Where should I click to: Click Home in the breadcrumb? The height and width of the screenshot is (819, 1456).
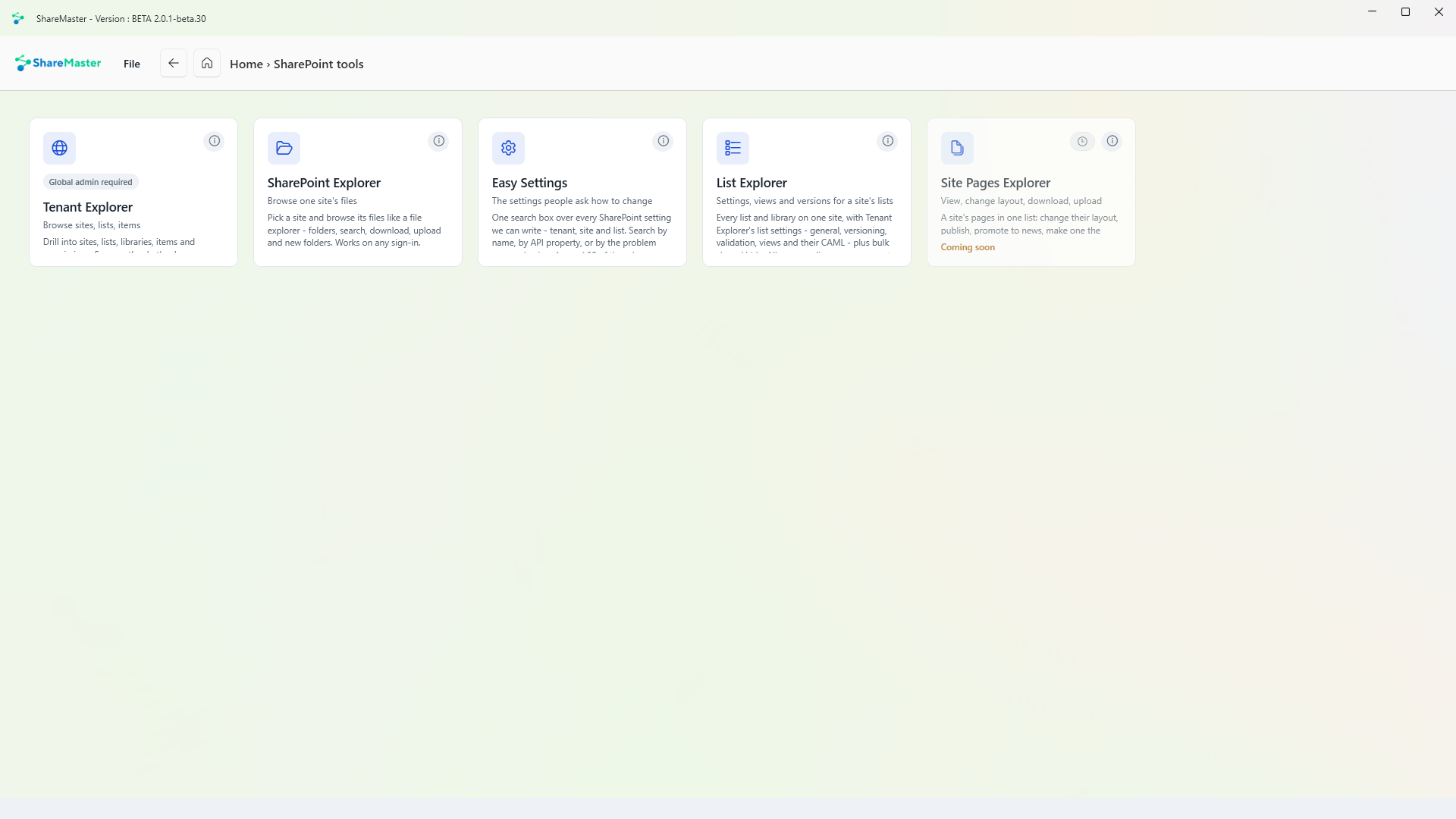tap(246, 64)
